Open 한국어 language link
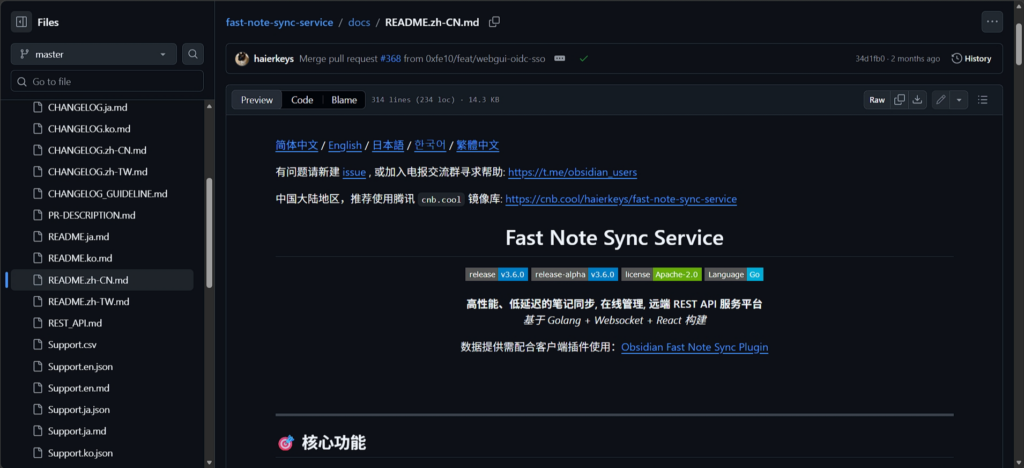This screenshot has width=1024, height=468. coord(430,146)
